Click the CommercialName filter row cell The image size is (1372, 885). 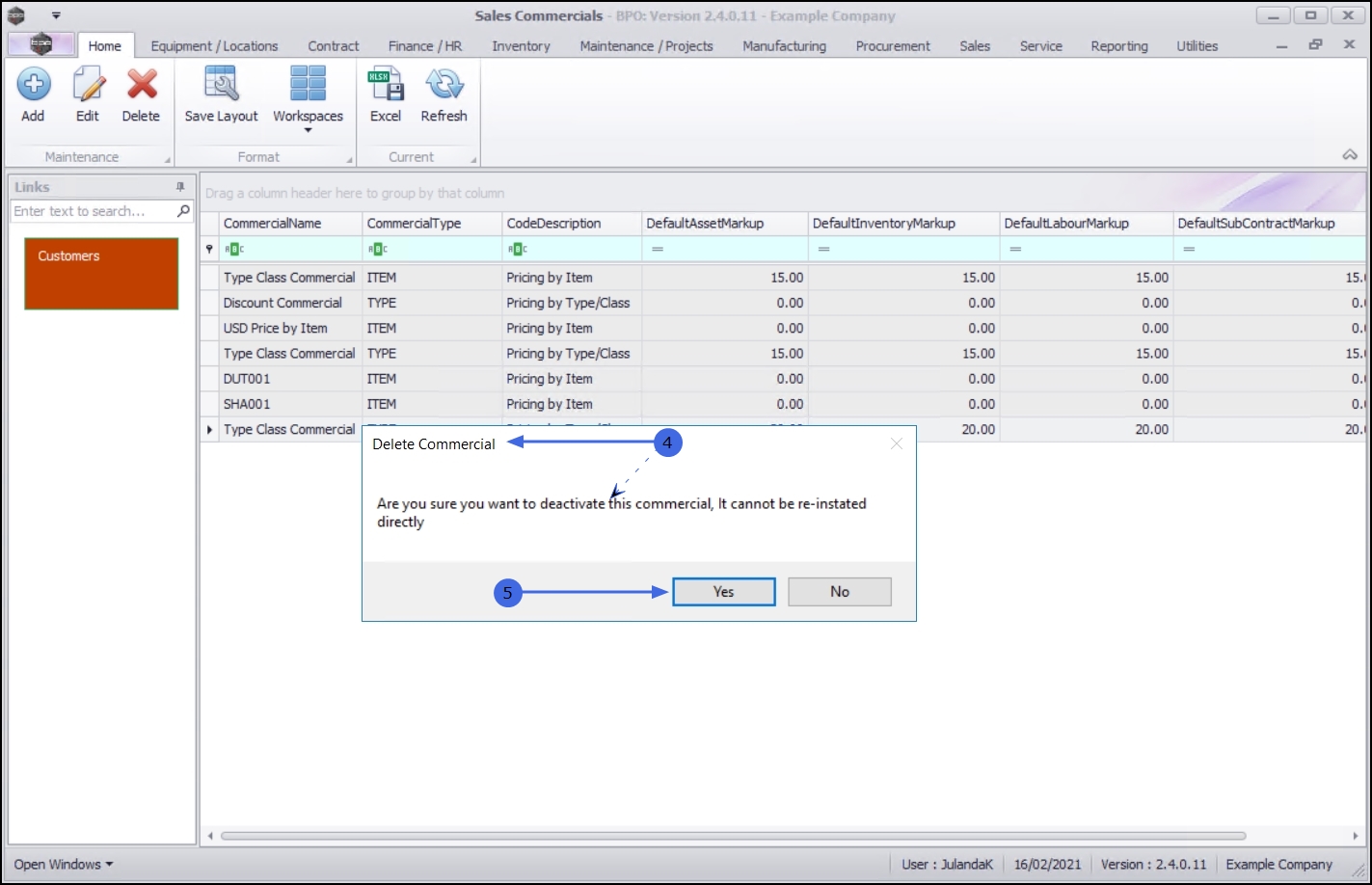click(x=290, y=249)
